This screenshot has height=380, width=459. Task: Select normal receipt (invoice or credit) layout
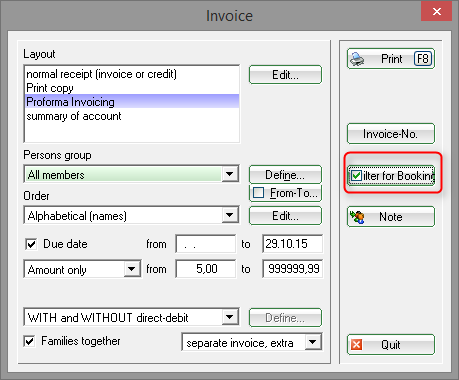132,74
